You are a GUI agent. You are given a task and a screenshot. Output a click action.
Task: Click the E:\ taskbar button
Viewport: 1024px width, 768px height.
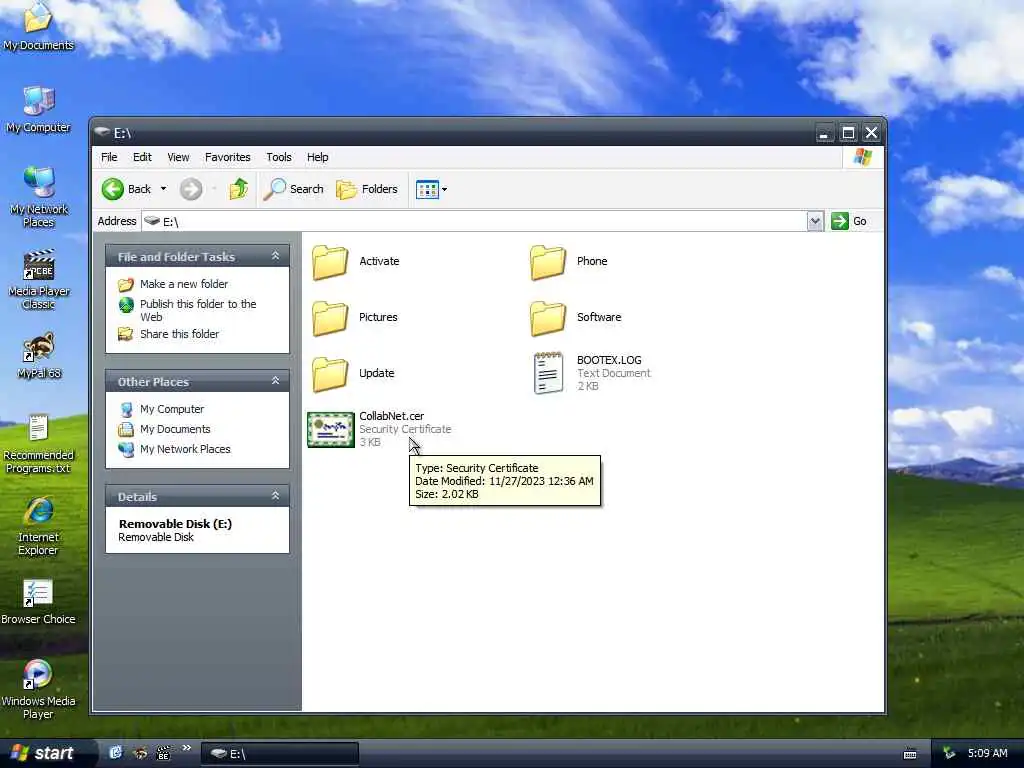280,754
